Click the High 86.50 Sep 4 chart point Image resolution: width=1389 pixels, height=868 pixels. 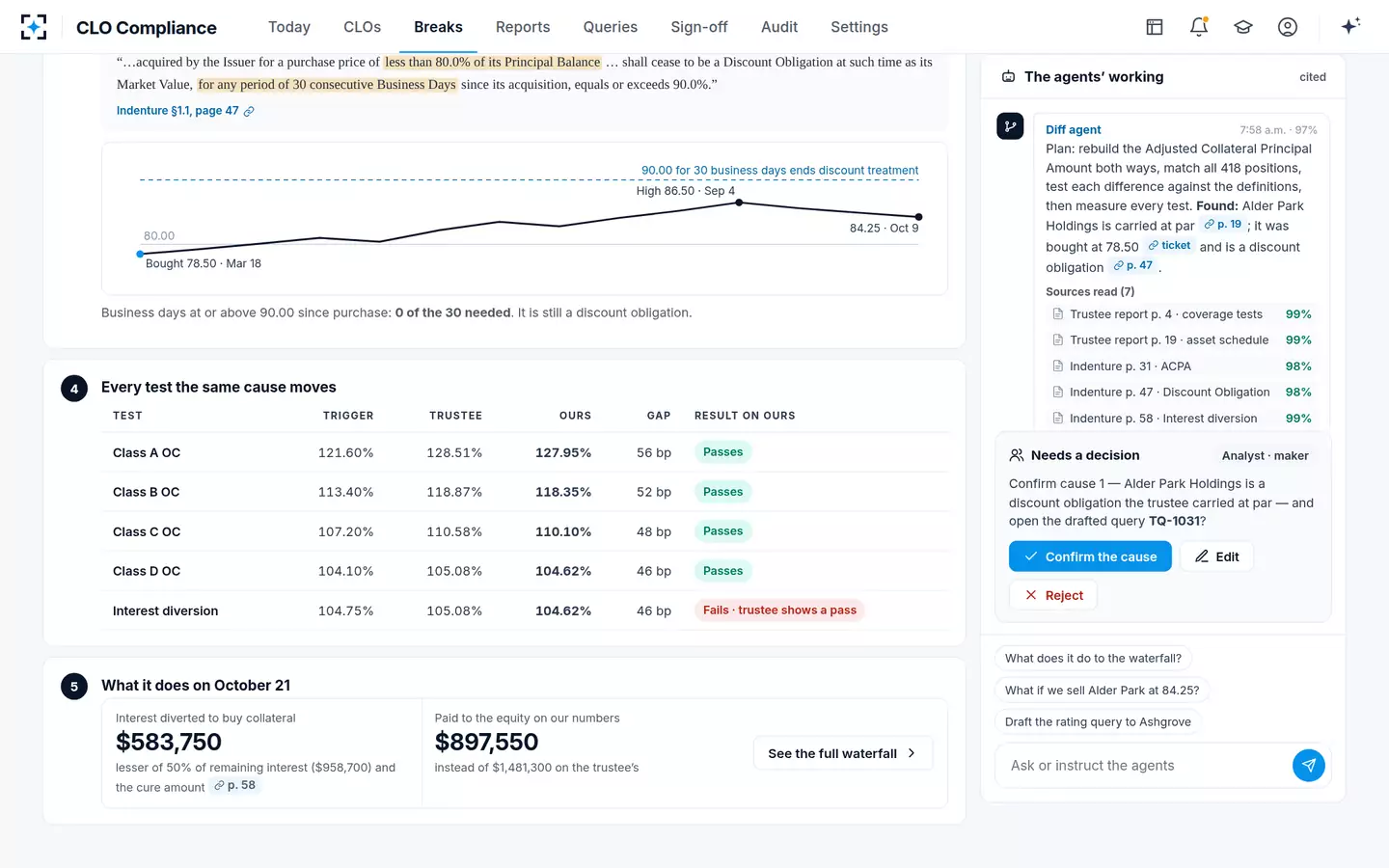(739, 203)
